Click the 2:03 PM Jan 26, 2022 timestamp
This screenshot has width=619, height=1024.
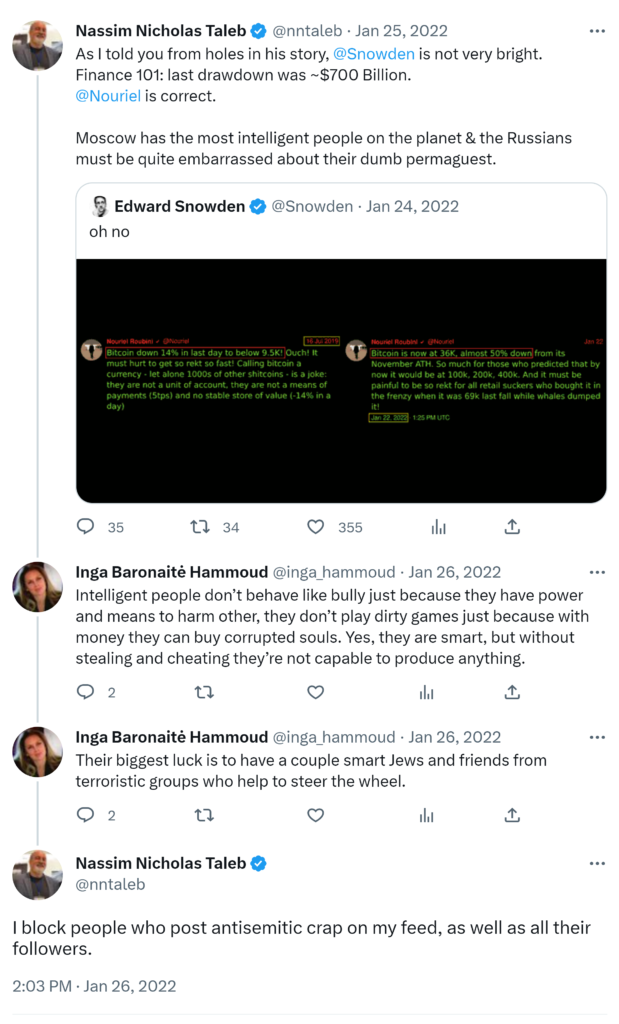click(94, 986)
